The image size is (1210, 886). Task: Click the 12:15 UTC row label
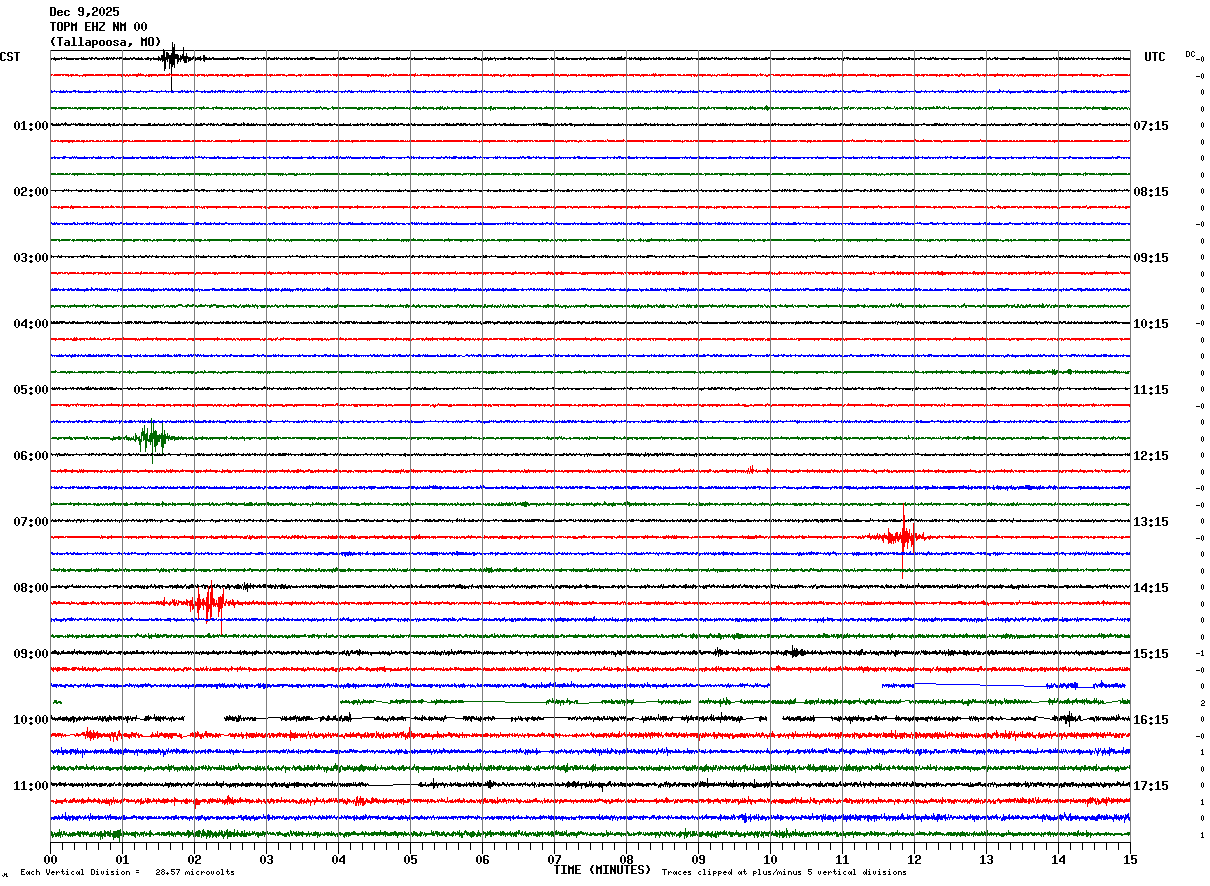coord(1151,456)
